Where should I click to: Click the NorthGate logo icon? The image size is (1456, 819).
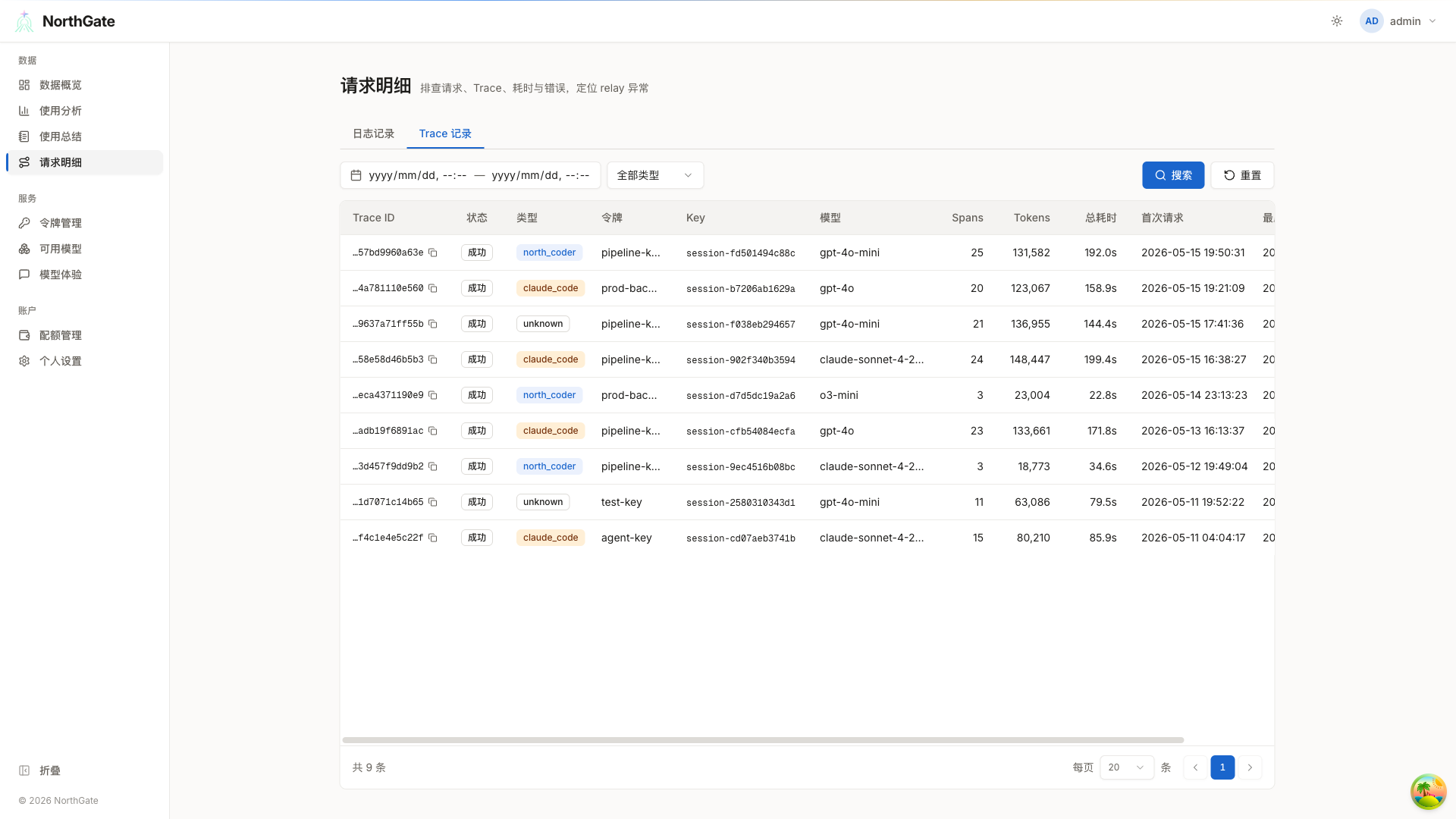[24, 21]
